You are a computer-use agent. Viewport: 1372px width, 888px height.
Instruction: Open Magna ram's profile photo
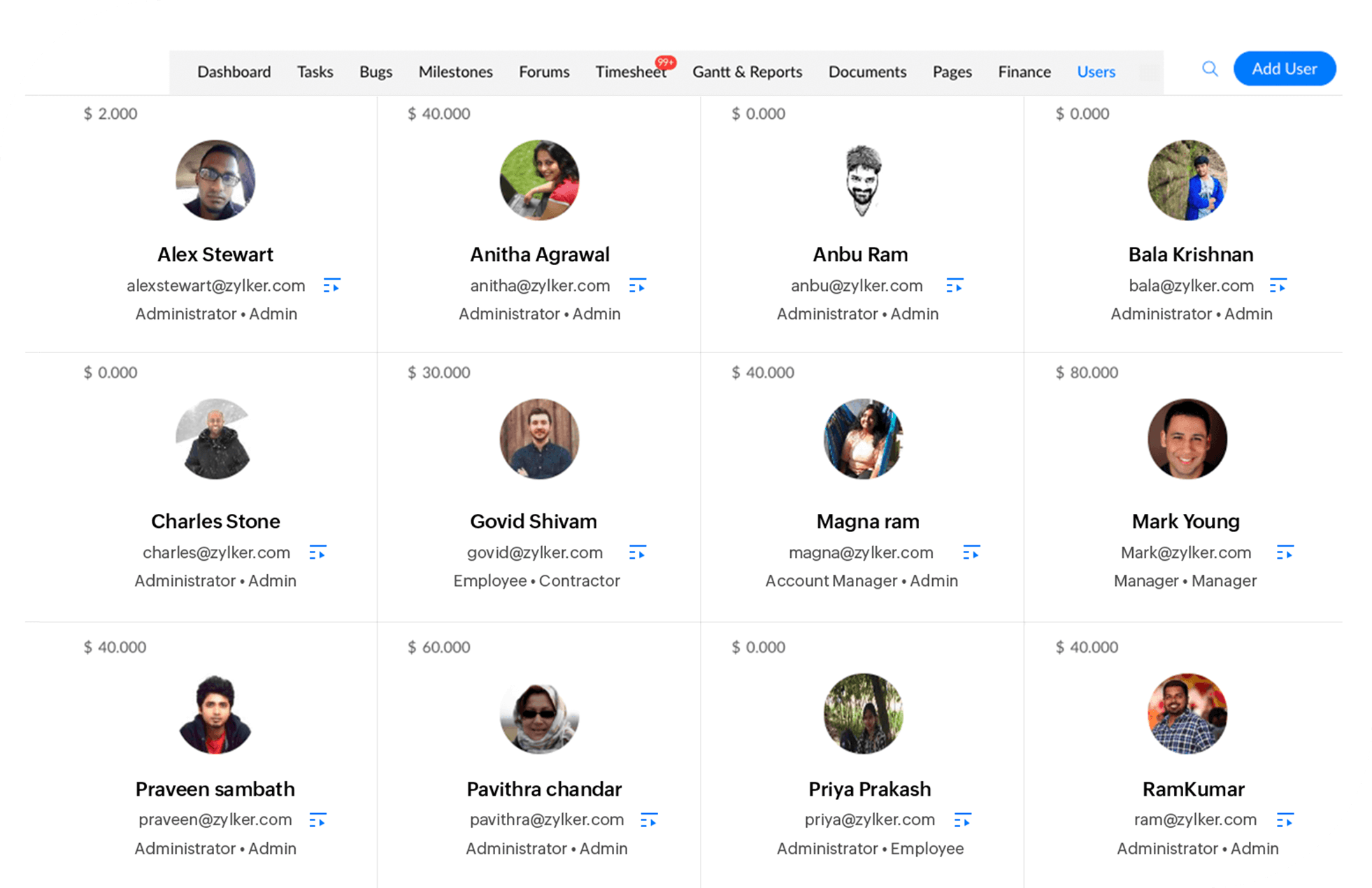(863, 438)
